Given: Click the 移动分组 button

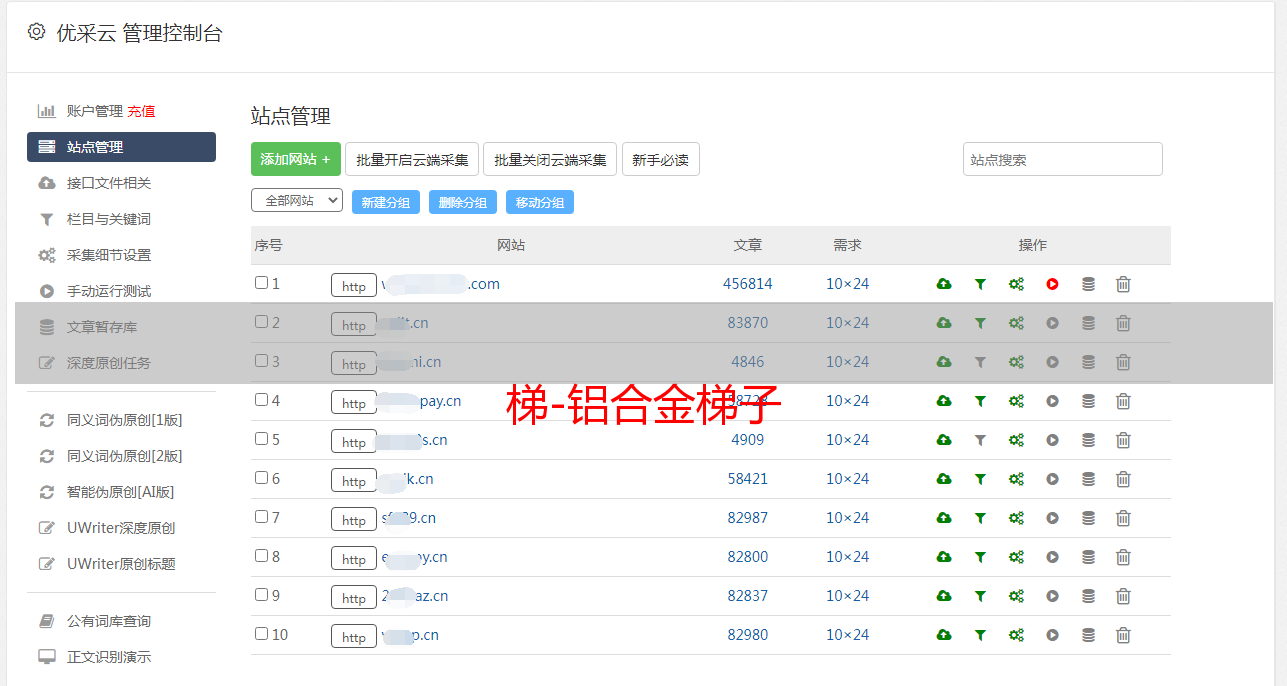Looking at the screenshot, I should [x=540, y=202].
